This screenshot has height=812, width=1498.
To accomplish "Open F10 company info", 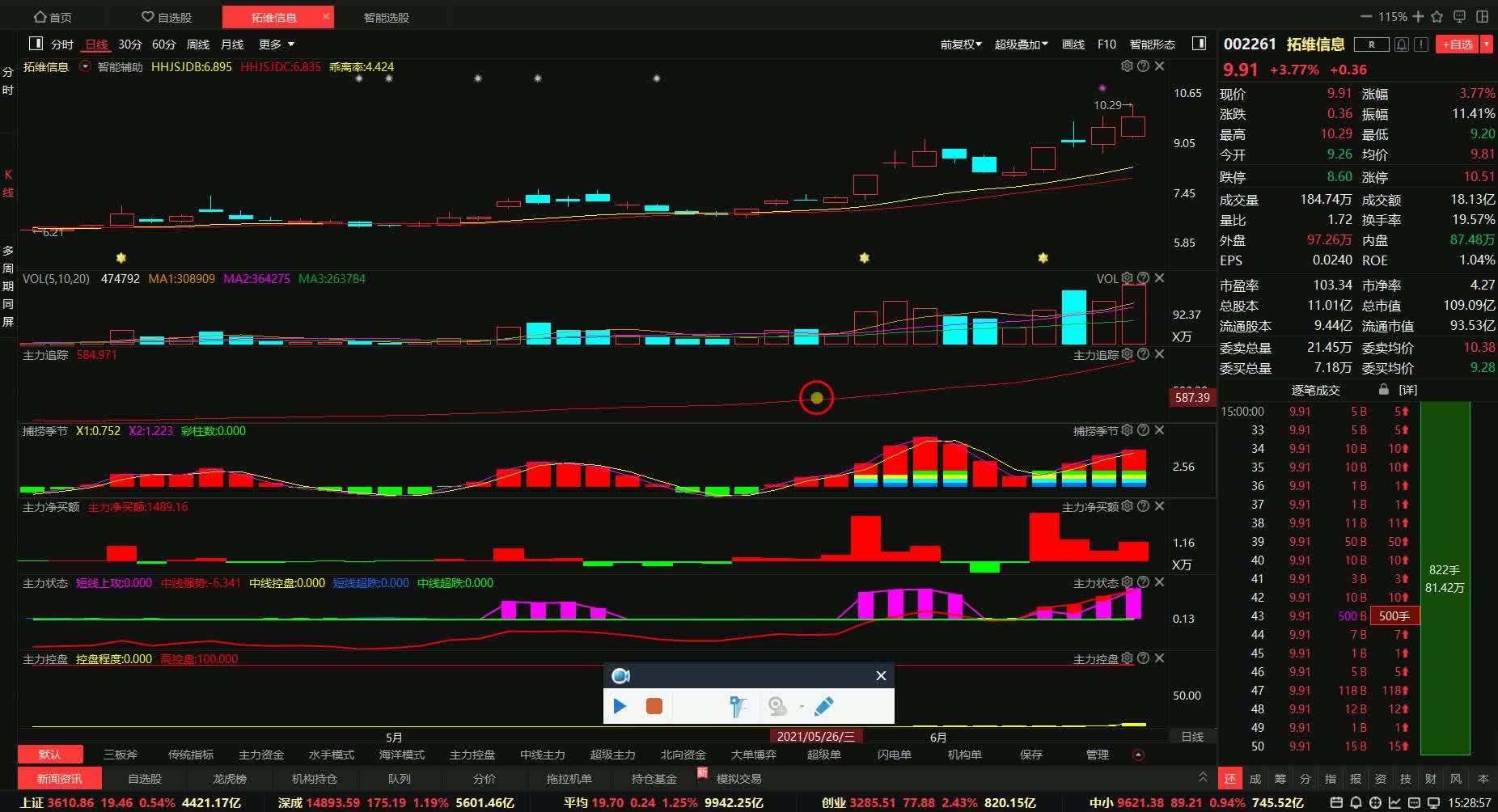I will tap(1107, 44).
